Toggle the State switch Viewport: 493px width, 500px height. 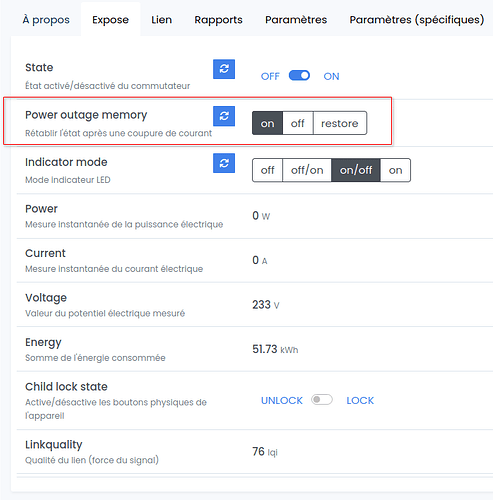click(299, 76)
